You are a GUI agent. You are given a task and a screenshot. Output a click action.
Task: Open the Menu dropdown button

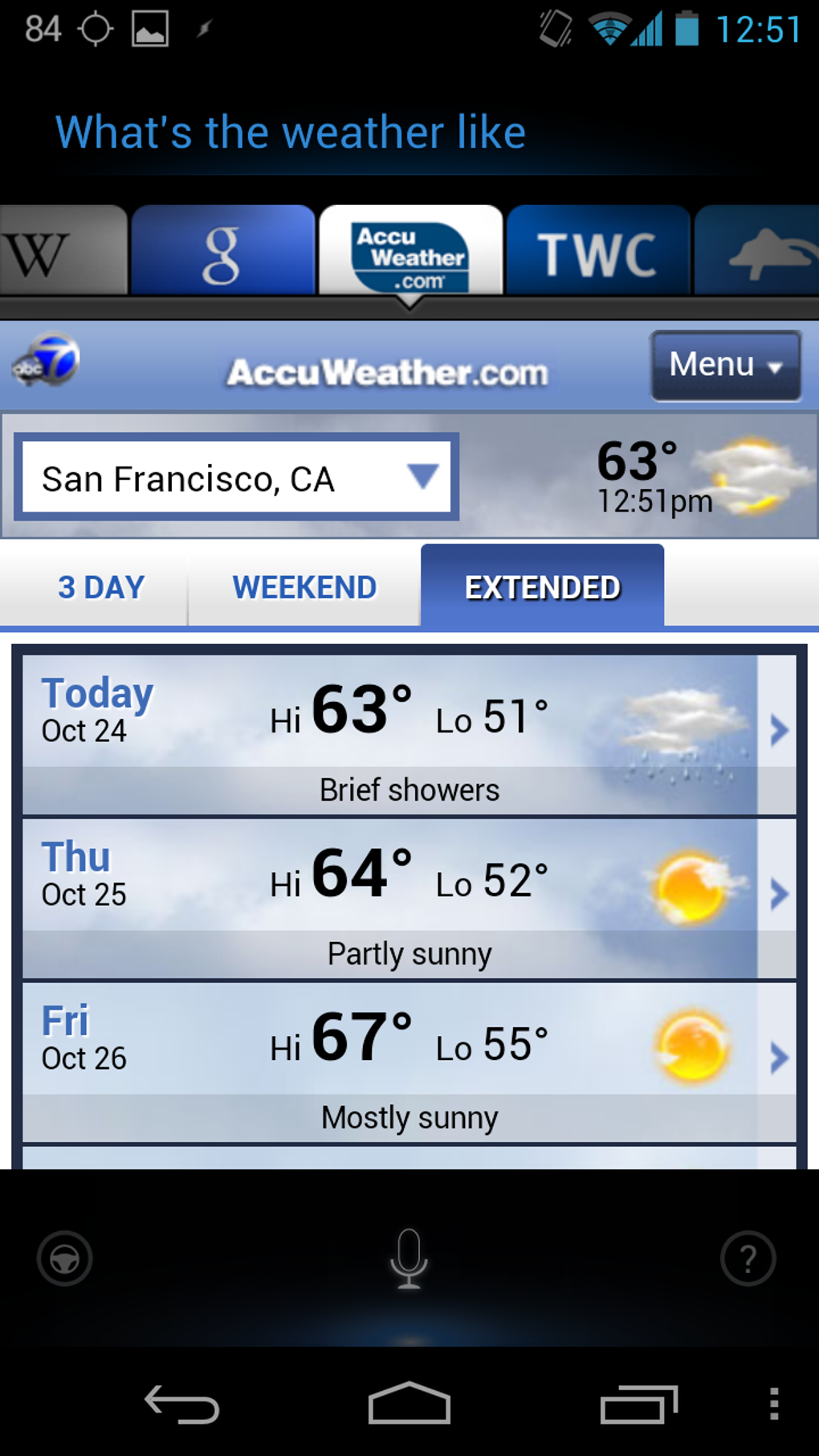(x=725, y=365)
